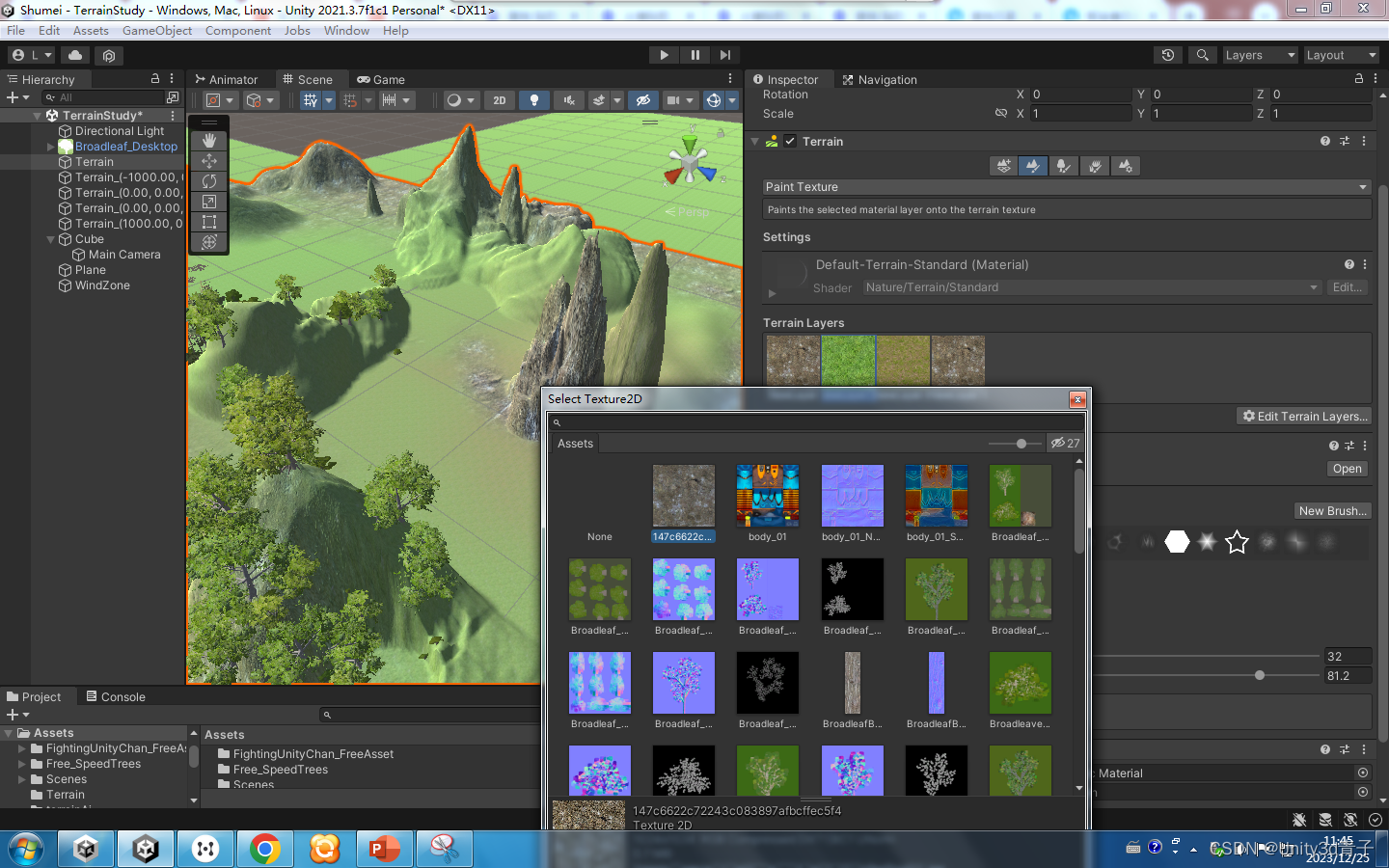Toggle hidden-assets eye count in texture picker
The width and height of the screenshot is (1389, 868).
(1065, 443)
